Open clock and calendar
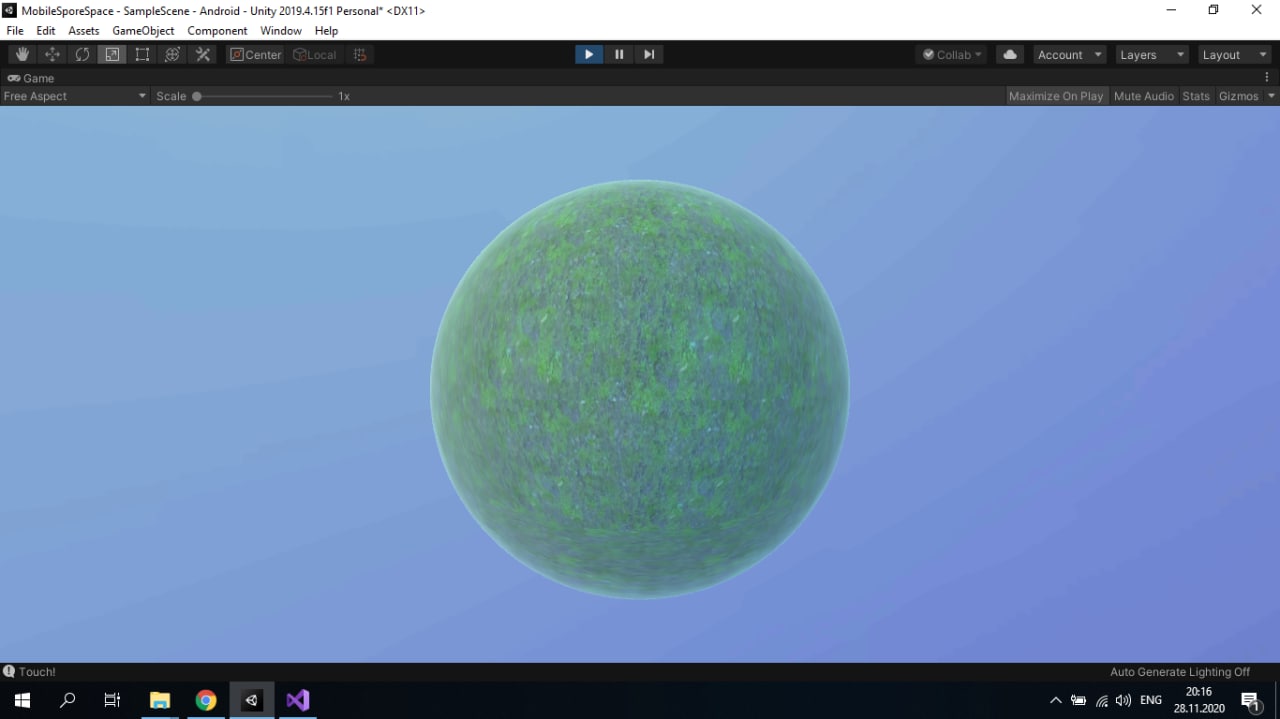This screenshot has height=719, width=1280. coord(1199,700)
